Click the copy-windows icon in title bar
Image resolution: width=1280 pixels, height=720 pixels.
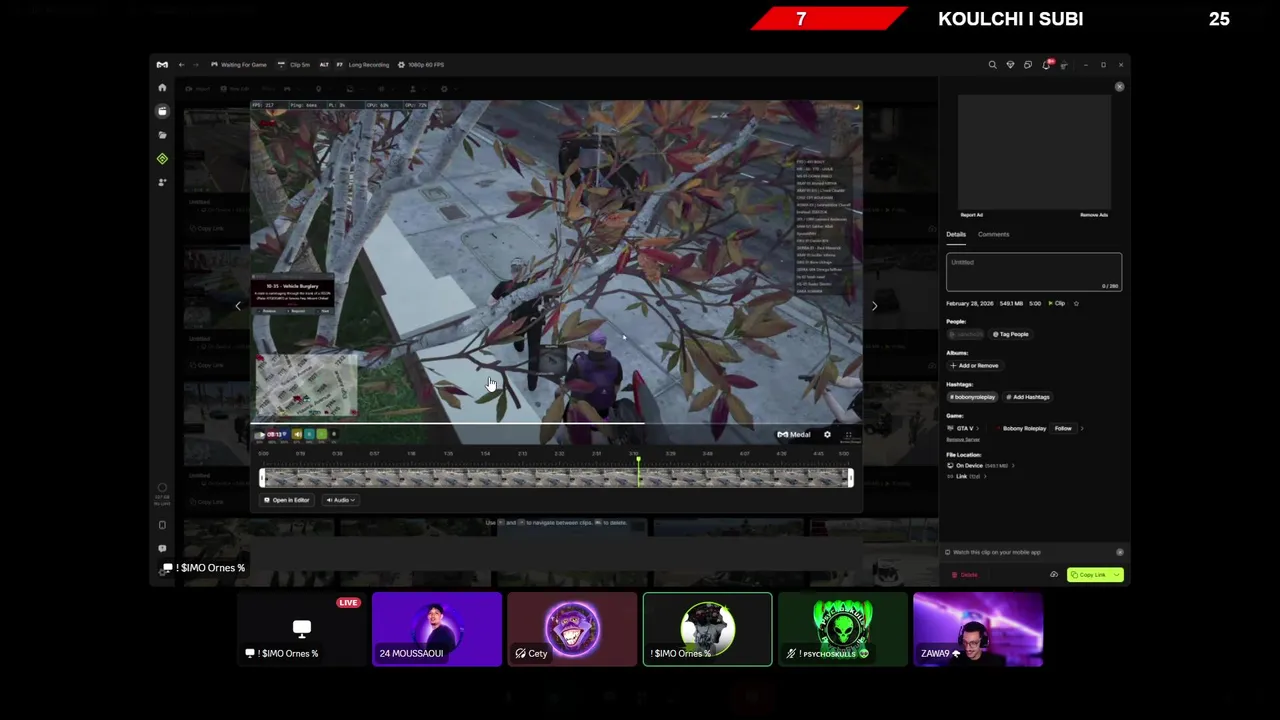pos(1028,65)
